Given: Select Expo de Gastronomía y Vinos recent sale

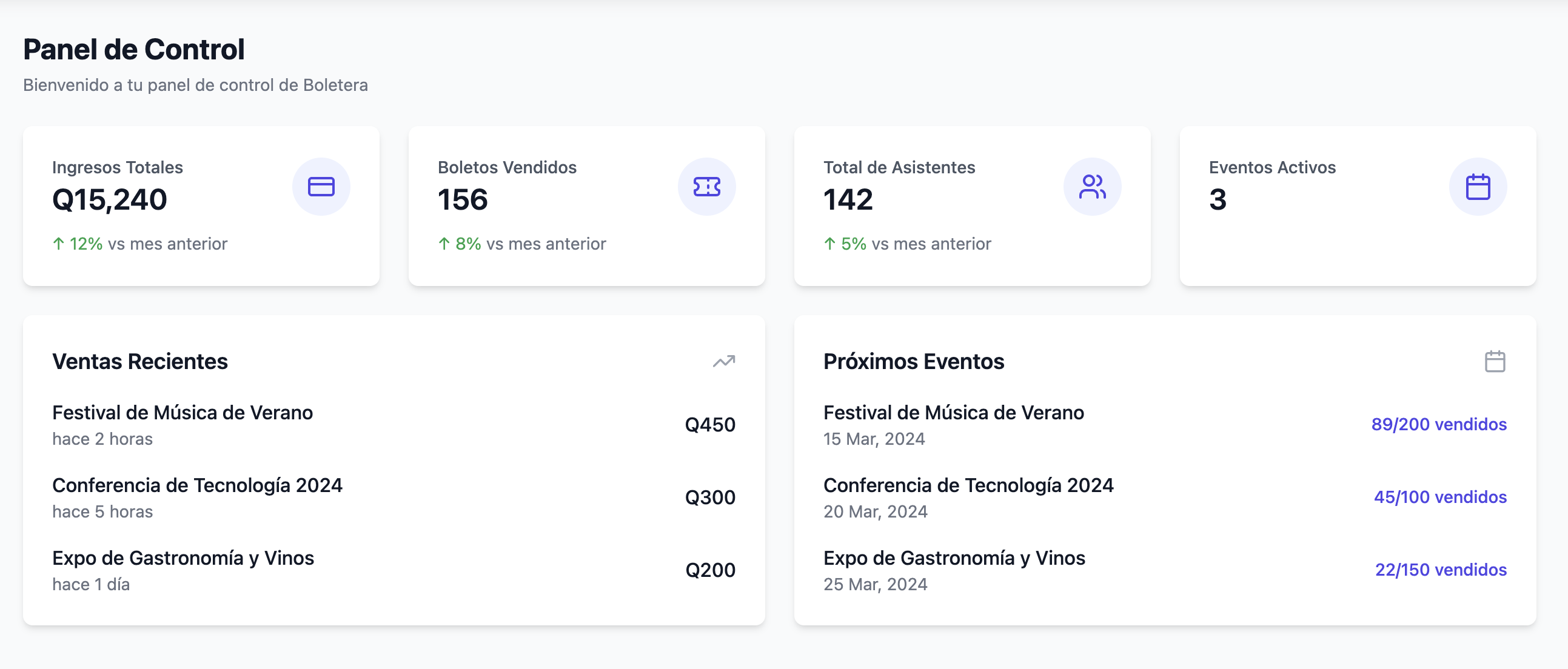Looking at the screenshot, I should (183, 558).
